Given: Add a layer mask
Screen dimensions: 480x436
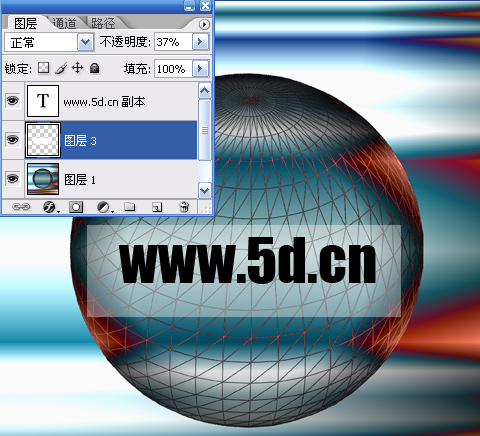Looking at the screenshot, I should (76, 207).
